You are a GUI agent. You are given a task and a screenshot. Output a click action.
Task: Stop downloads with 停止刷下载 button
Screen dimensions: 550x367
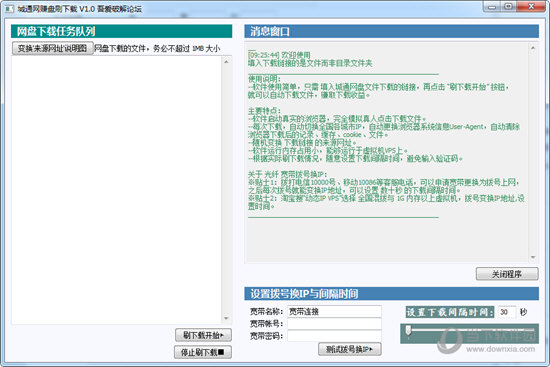coord(203,352)
